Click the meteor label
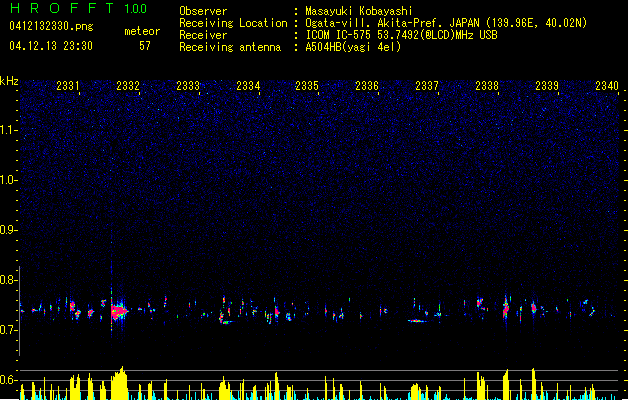Image resolution: width=629 pixels, height=400 pixels. coord(142,31)
